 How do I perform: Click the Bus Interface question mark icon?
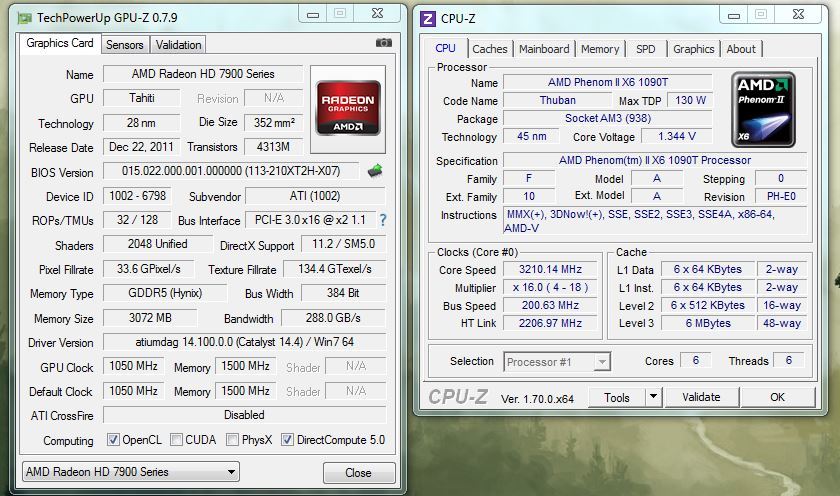point(382,220)
